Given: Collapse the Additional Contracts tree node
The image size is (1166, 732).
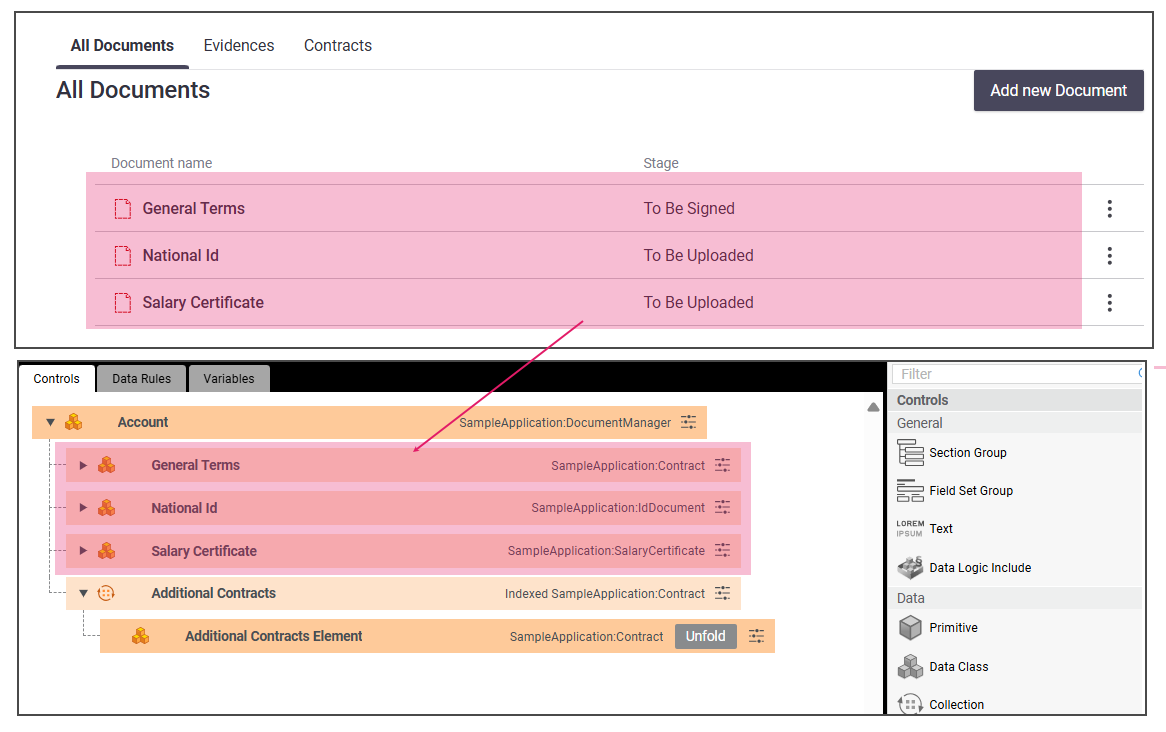Looking at the screenshot, I should click(x=83, y=594).
